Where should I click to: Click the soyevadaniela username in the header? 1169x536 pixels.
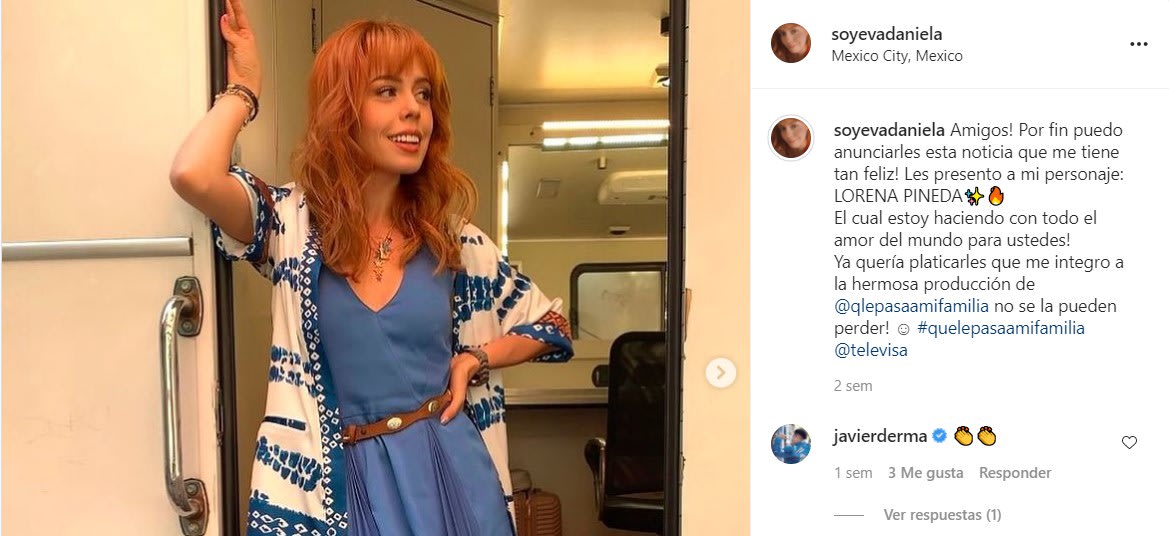tap(886, 35)
